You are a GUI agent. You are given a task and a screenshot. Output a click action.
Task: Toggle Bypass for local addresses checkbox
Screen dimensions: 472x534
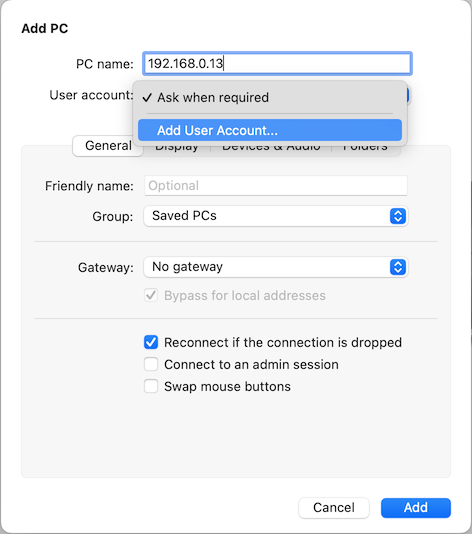tap(151, 295)
